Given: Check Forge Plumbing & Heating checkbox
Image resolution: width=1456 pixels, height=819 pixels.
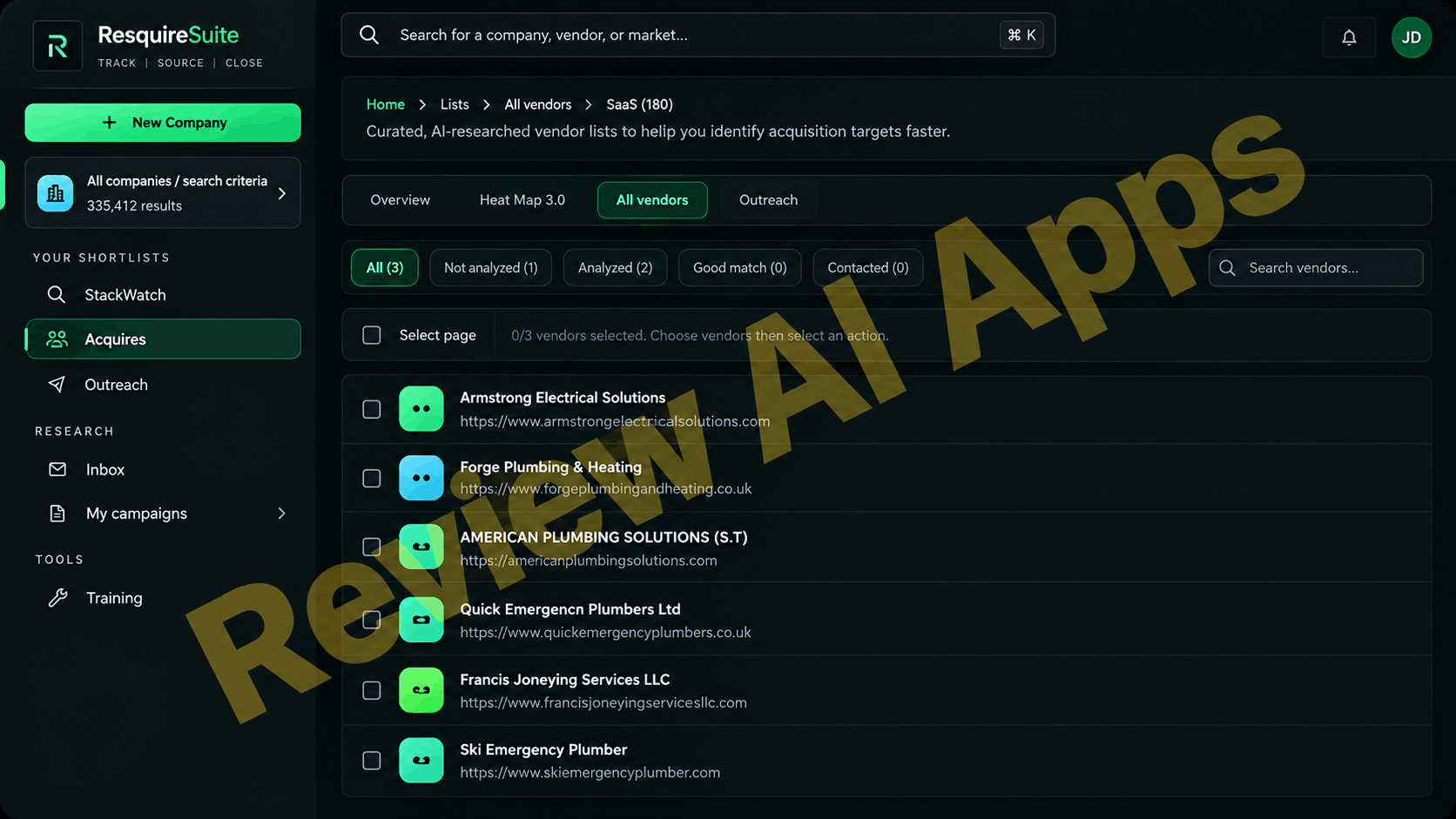Looking at the screenshot, I should pyautogui.click(x=372, y=479).
